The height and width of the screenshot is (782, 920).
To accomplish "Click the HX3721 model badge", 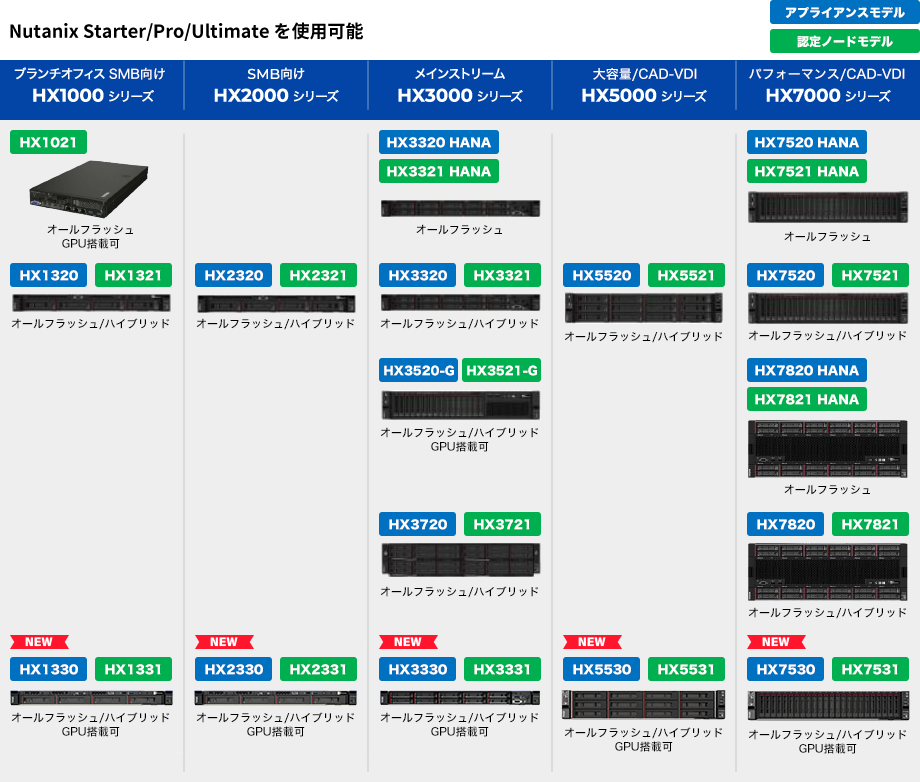I will click(502, 524).
